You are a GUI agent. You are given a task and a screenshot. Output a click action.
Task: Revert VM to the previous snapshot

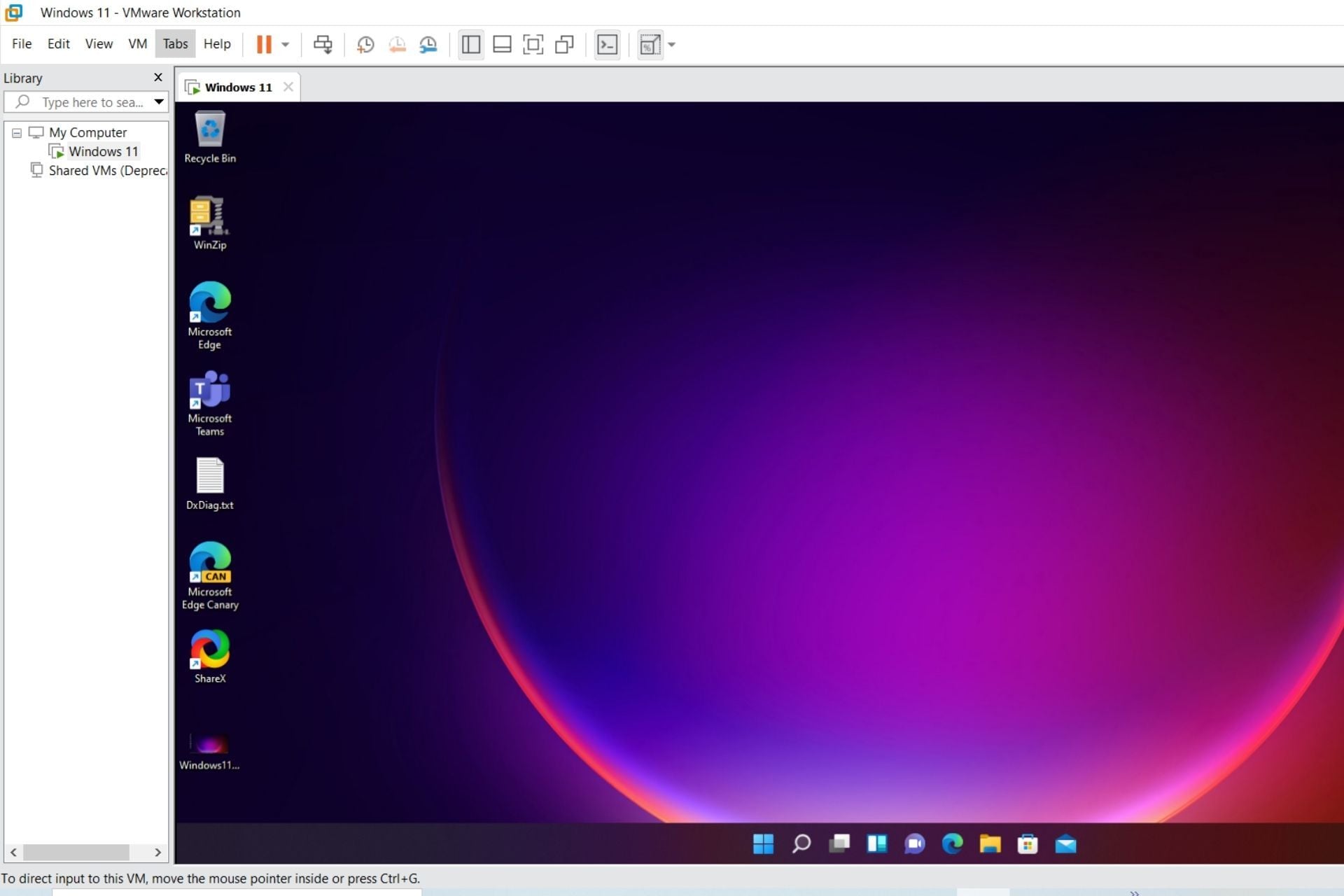click(397, 45)
